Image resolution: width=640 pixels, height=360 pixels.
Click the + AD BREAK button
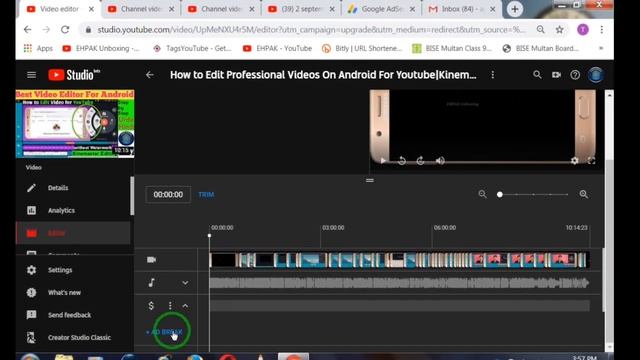pyautogui.click(x=164, y=332)
